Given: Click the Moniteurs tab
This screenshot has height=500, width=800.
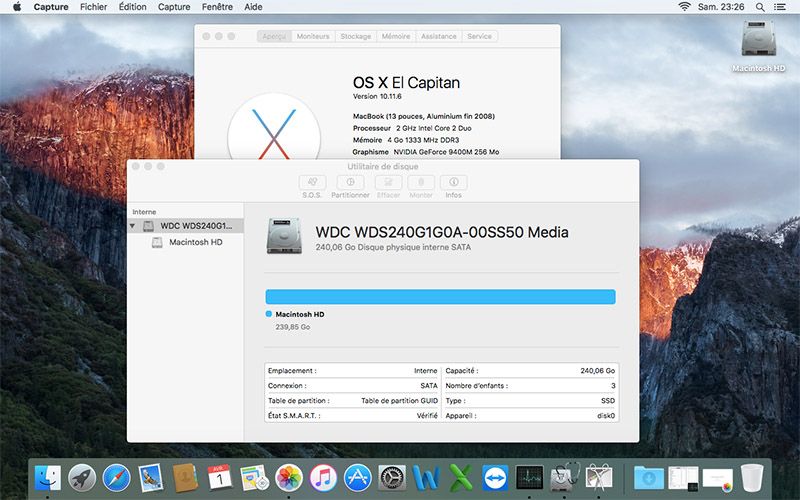Looking at the screenshot, I should (313, 36).
